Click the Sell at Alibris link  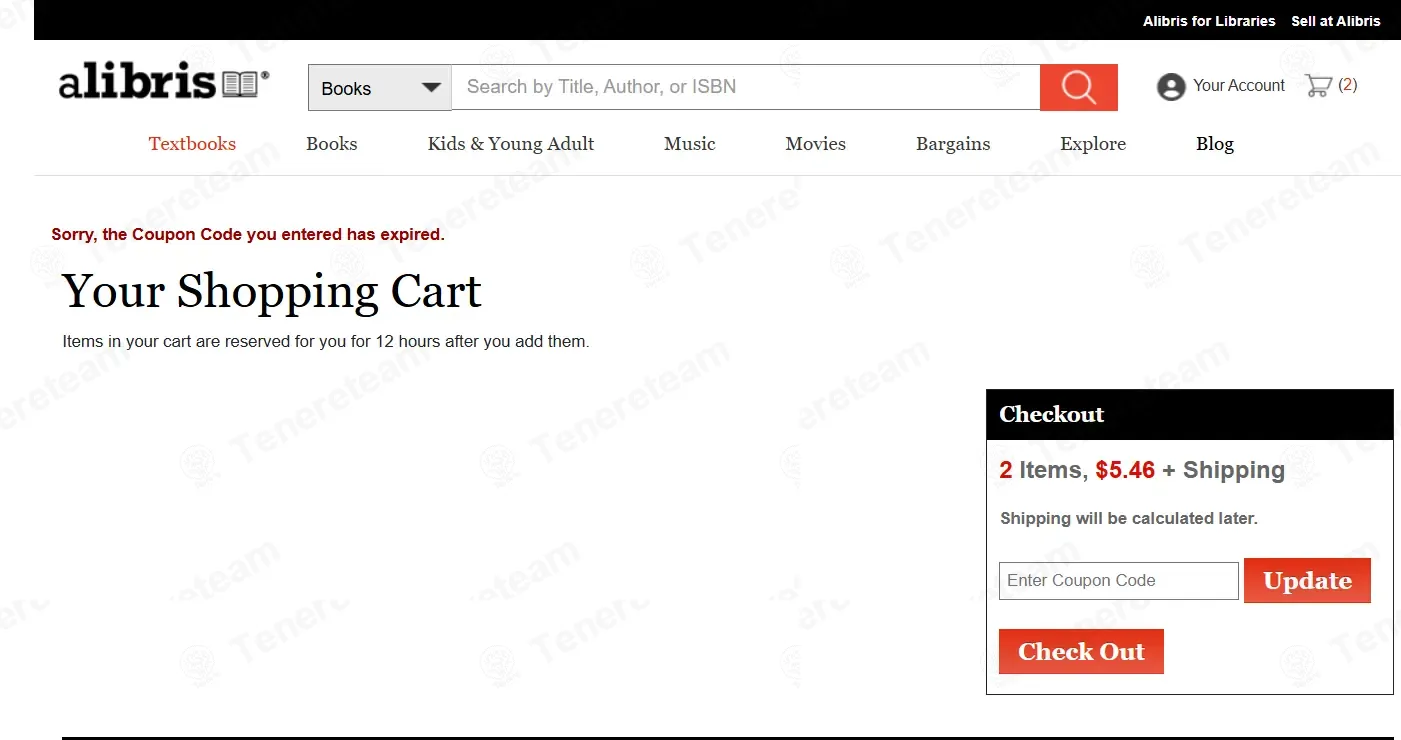click(1336, 21)
